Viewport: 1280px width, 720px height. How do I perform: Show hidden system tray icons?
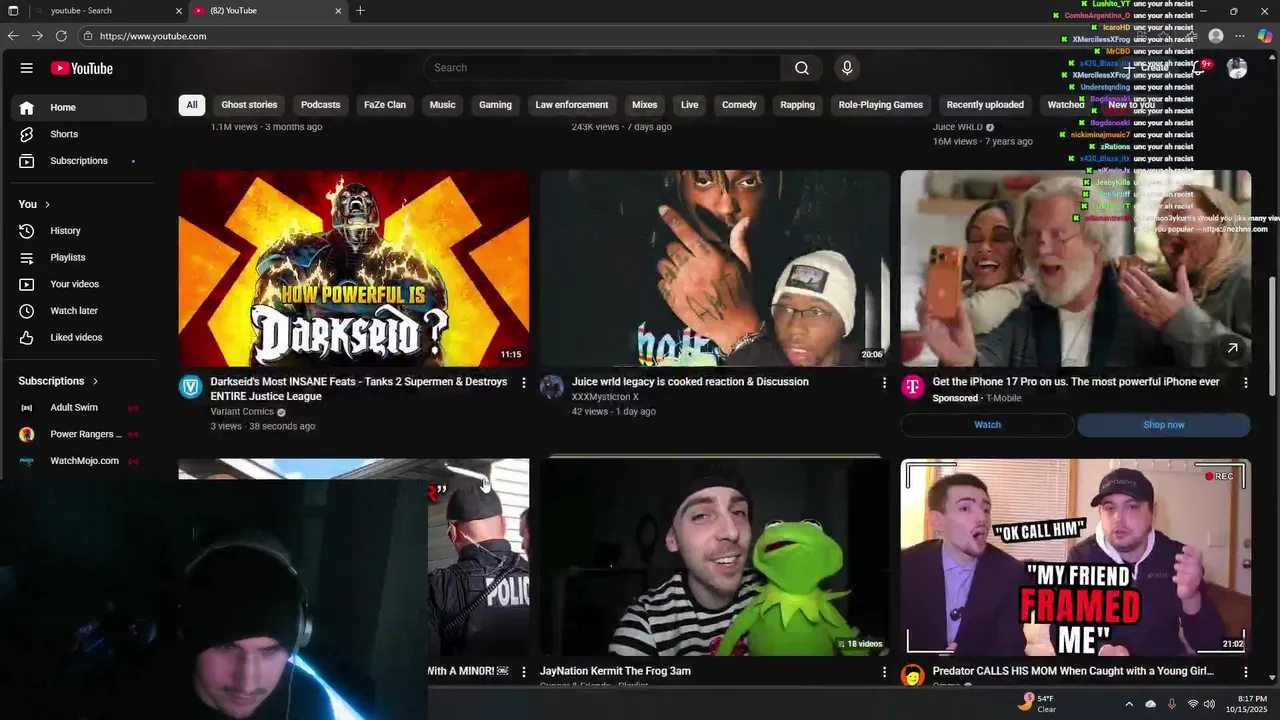click(x=1129, y=704)
